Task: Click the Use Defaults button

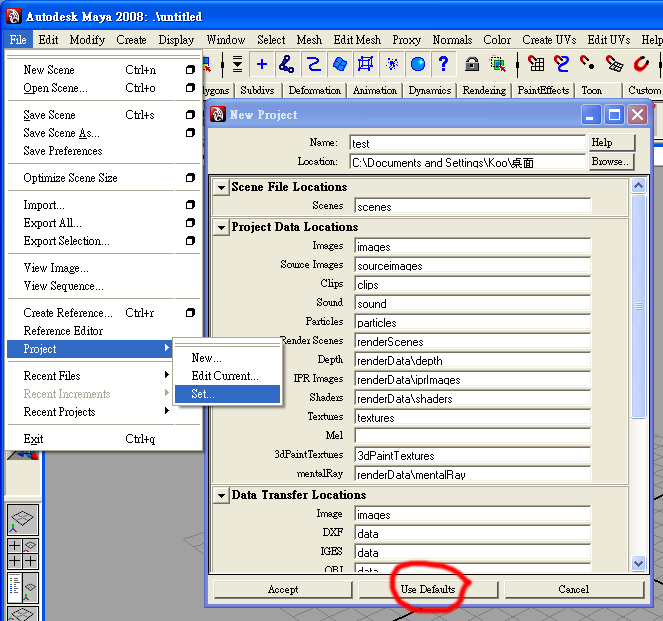Action: click(428, 589)
